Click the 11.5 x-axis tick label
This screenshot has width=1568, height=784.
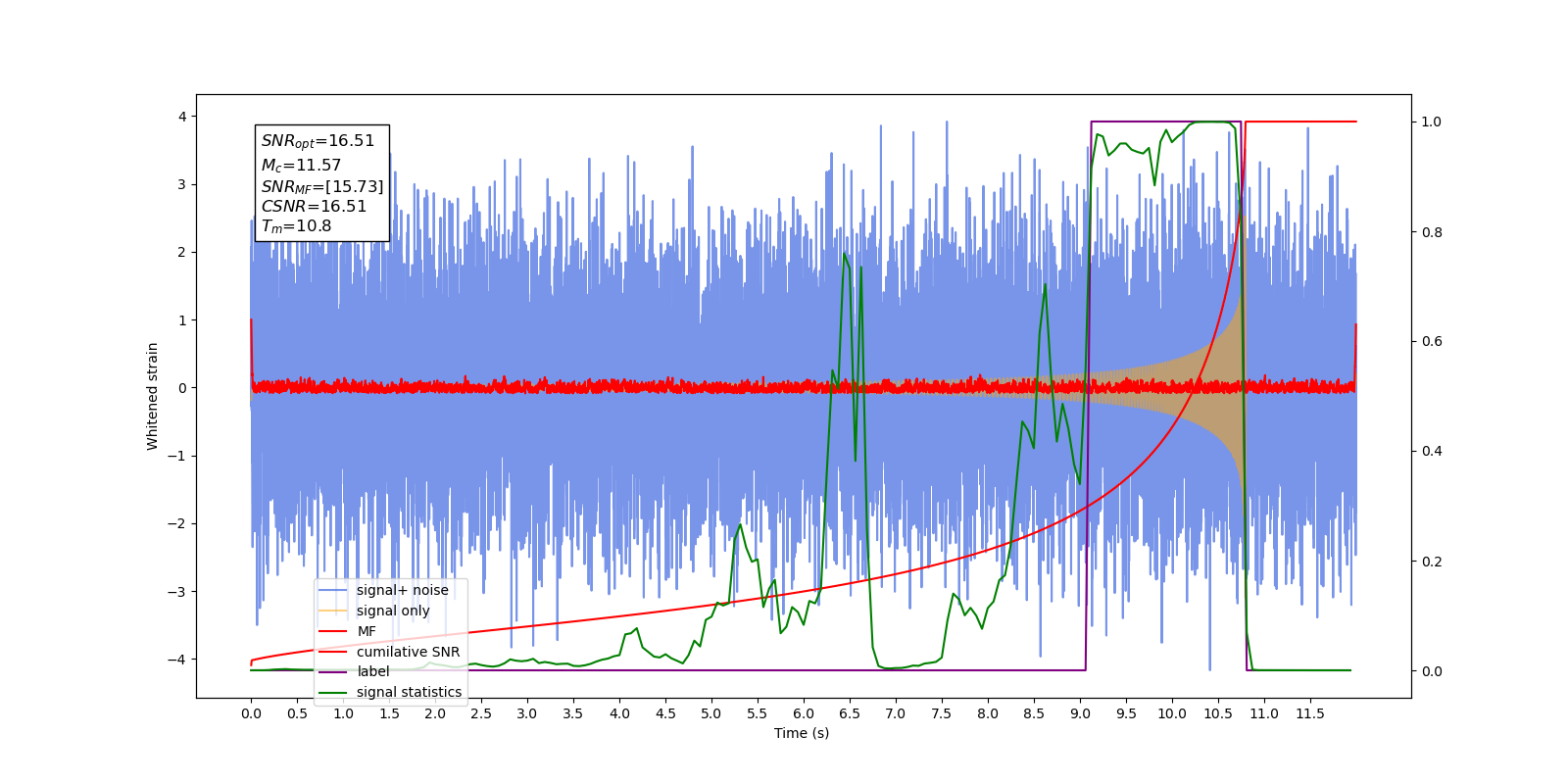coord(1310,713)
